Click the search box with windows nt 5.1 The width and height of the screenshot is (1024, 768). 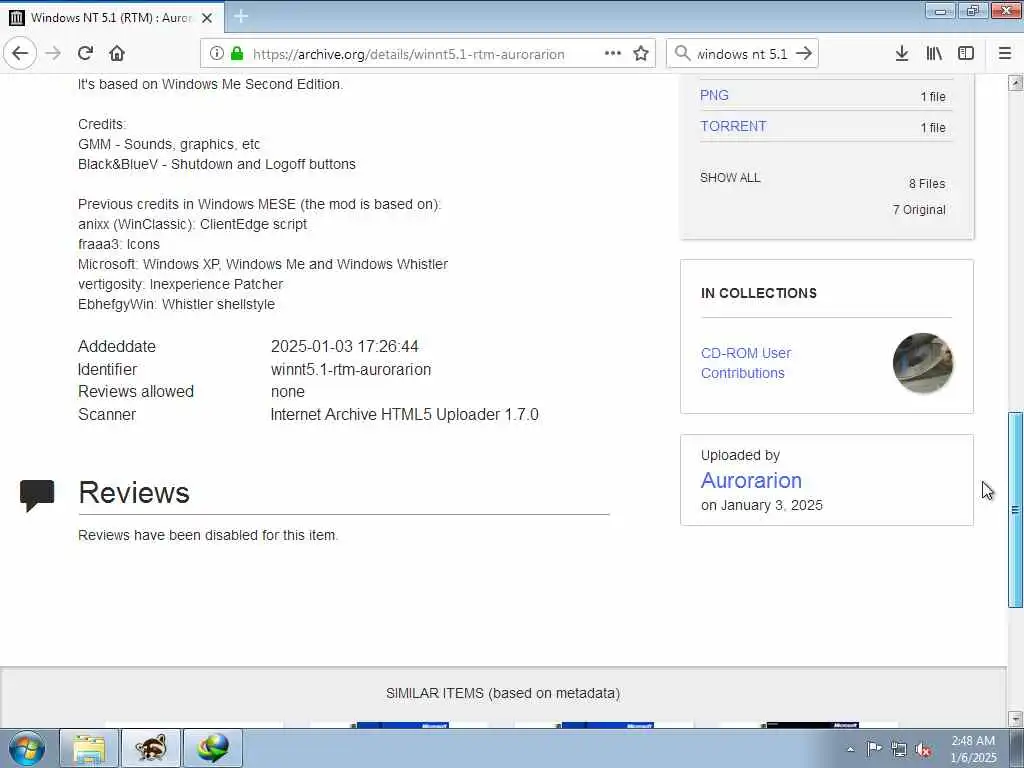pyautogui.click(x=742, y=54)
